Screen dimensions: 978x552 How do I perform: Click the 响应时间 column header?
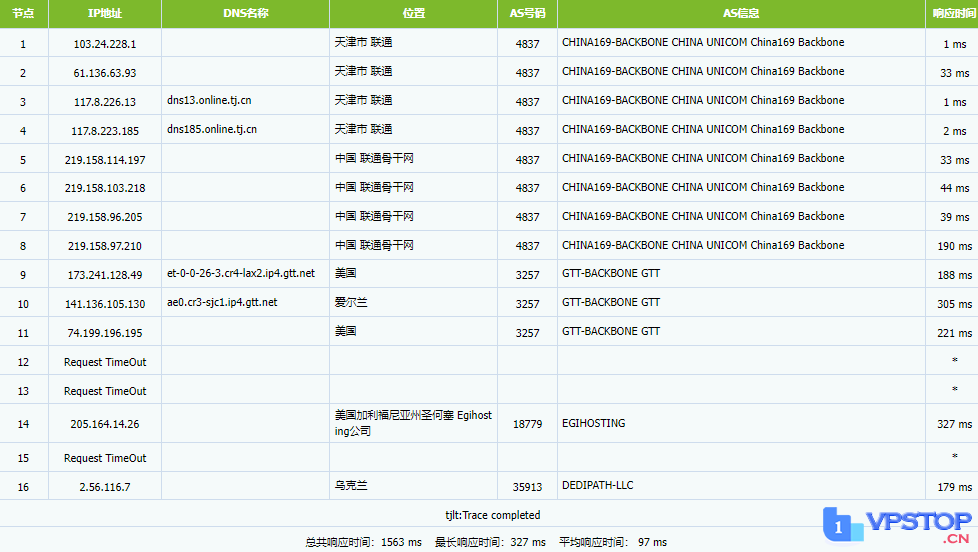click(952, 13)
